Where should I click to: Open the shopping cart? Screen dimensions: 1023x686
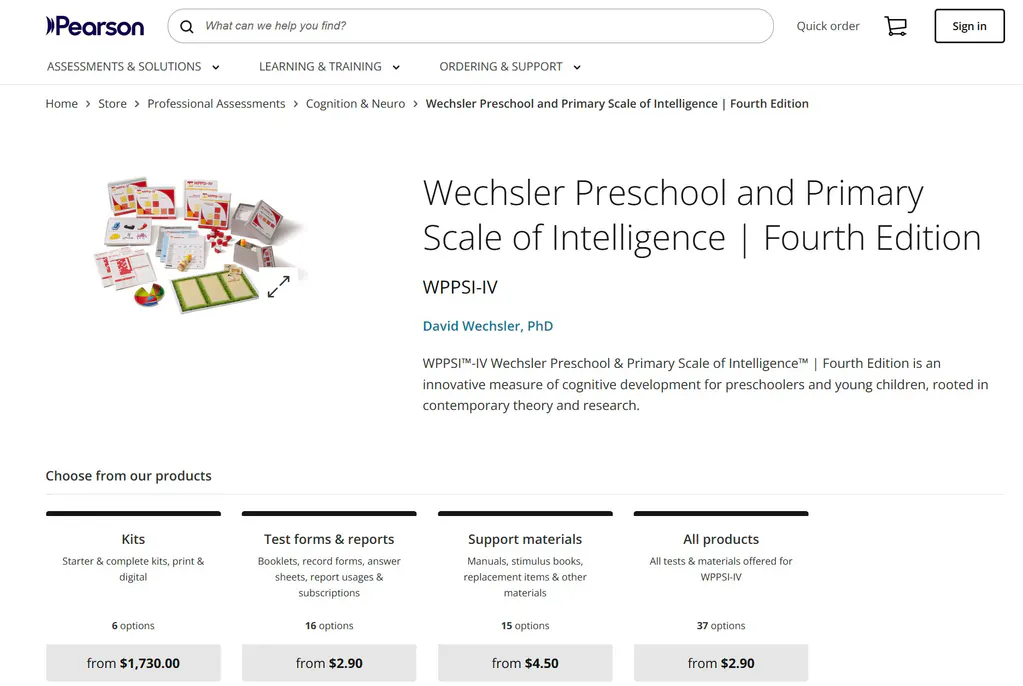pyautogui.click(x=894, y=26)
